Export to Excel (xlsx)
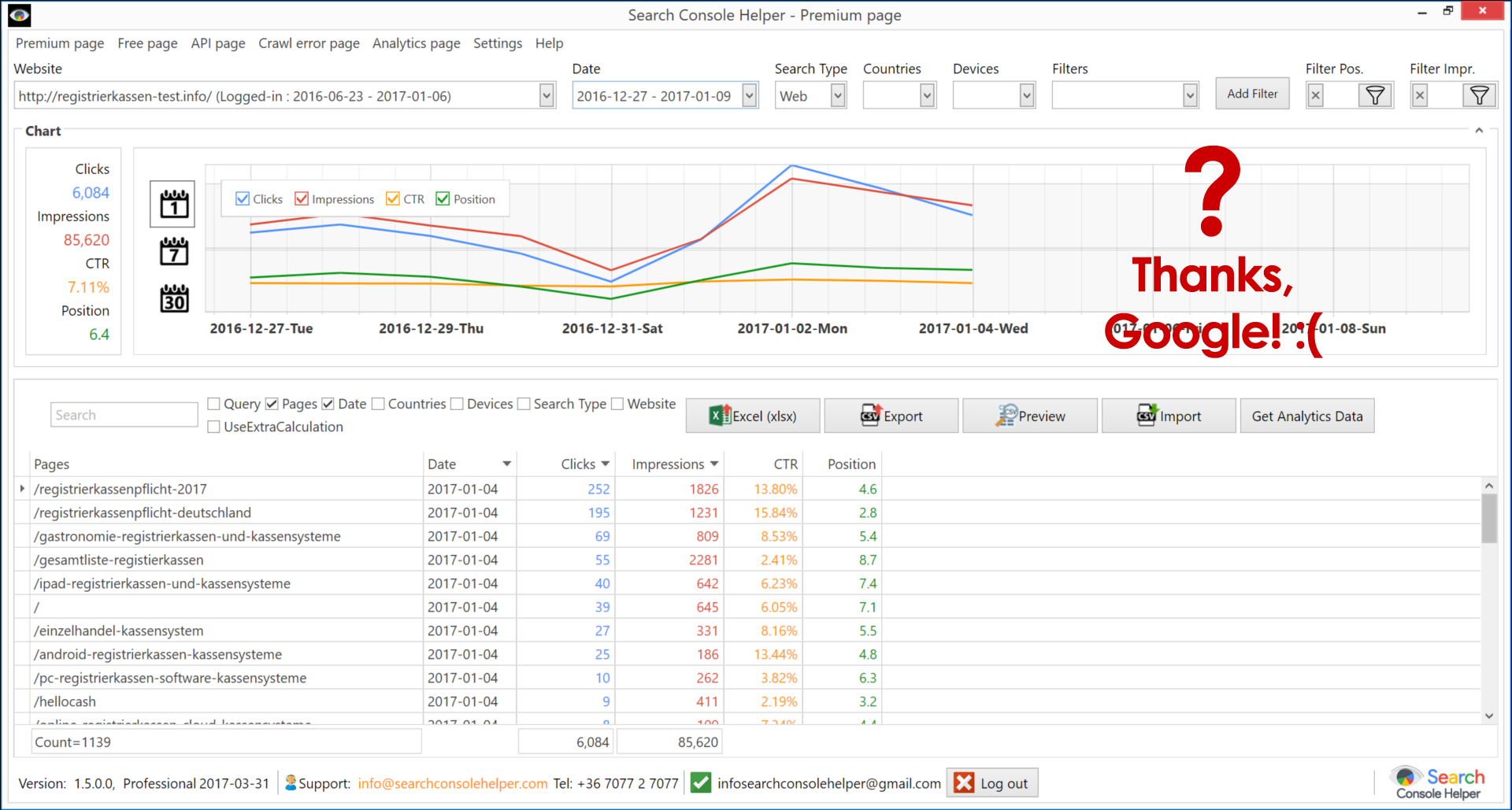Viewport: 1512px width, 810px height. (x=753, y=416)
